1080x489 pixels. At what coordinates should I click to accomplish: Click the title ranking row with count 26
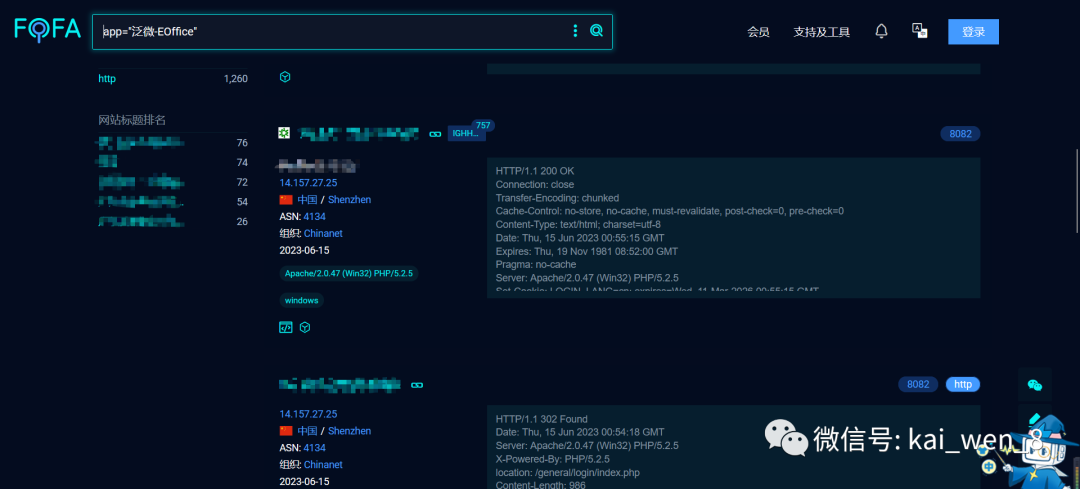[x=173, y=222]
